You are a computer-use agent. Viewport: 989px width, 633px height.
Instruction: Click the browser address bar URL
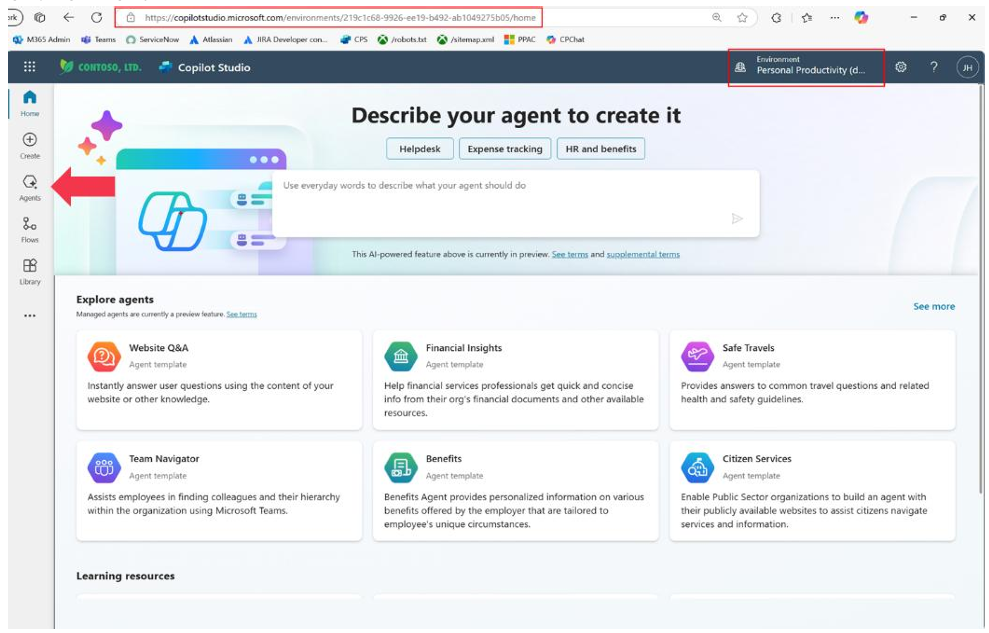(340, 18)
